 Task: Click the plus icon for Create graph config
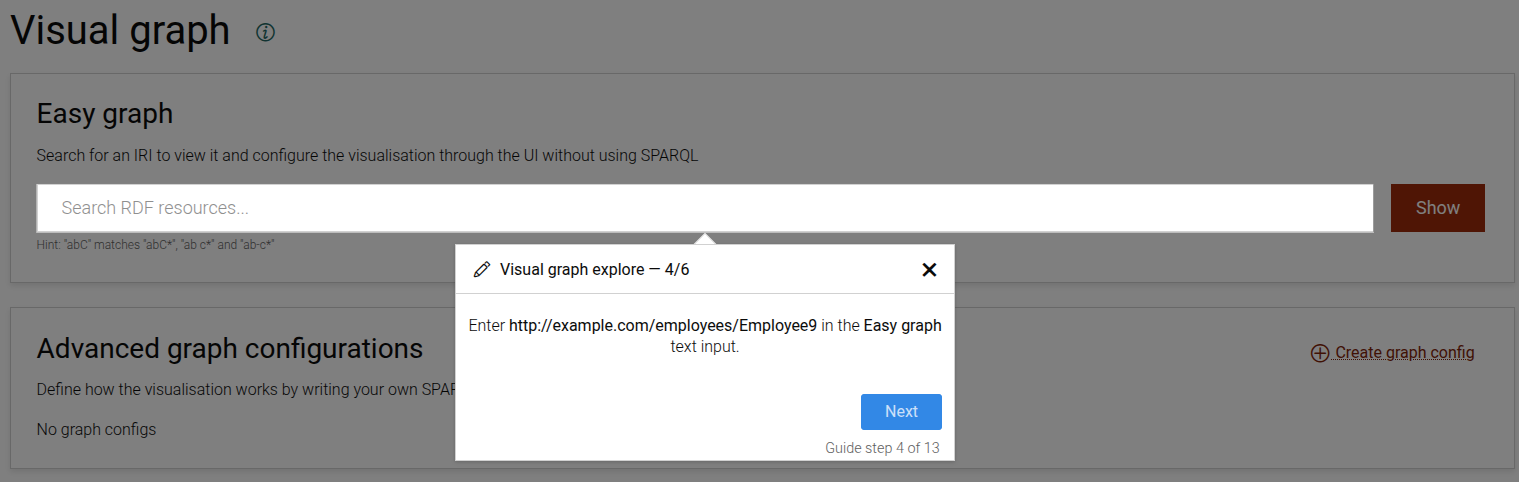(x=1320, y=352)
